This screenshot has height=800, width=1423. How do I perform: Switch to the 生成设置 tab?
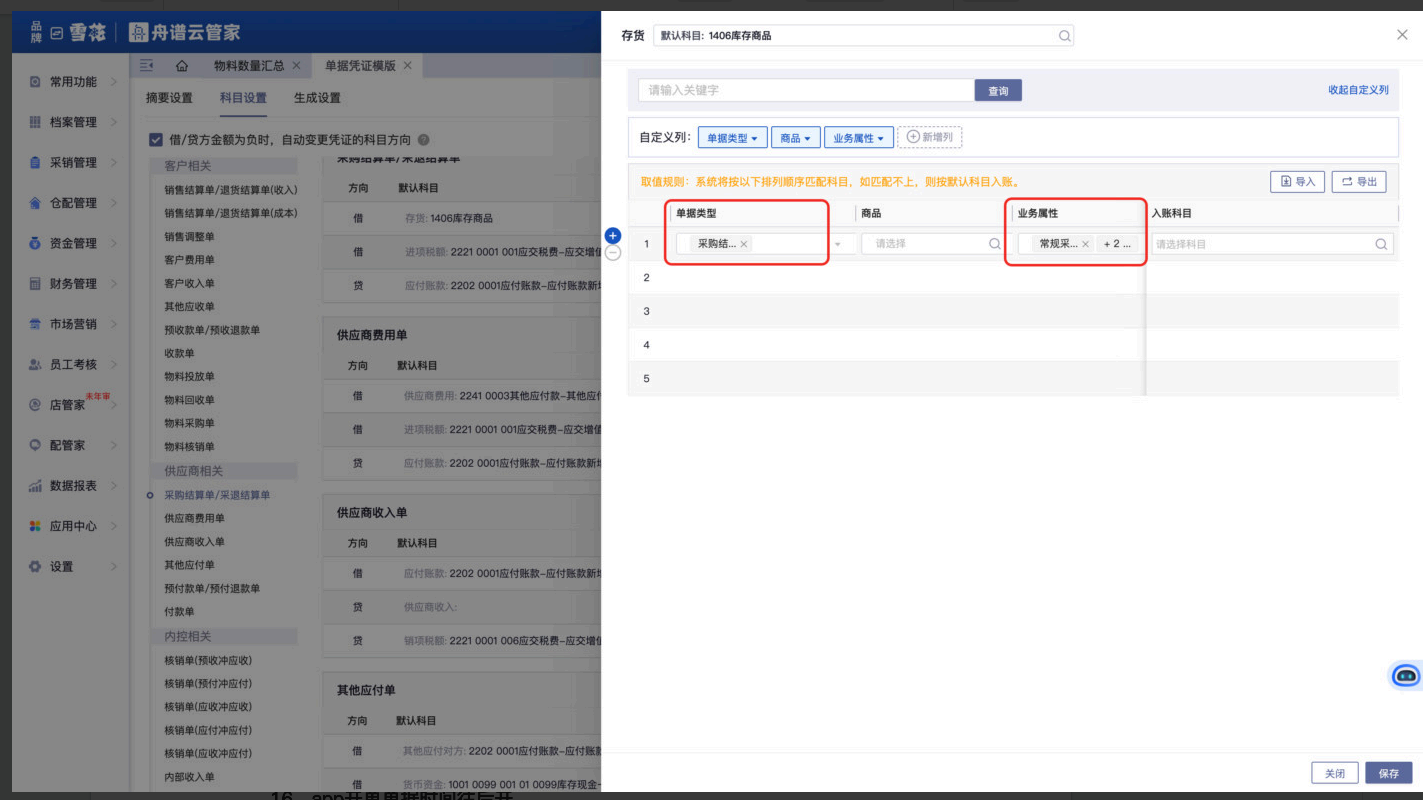tap(317, 98)
